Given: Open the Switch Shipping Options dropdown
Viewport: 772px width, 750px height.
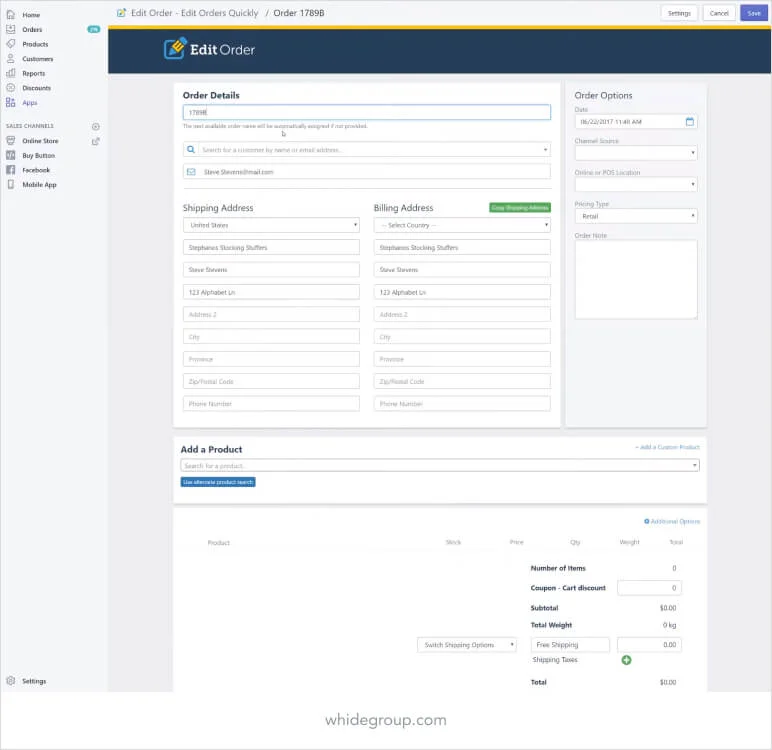Looking at the screenshot, I should pos(466,645).
